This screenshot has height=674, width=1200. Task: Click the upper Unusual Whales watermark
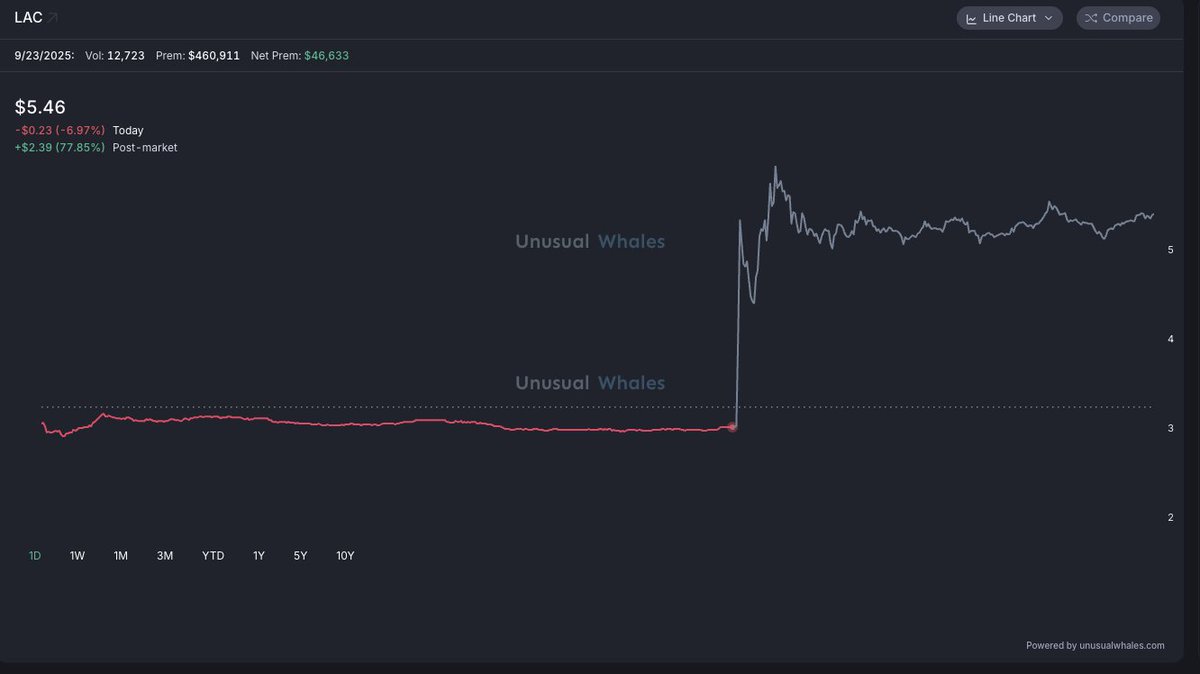click(x=590, y=241)
